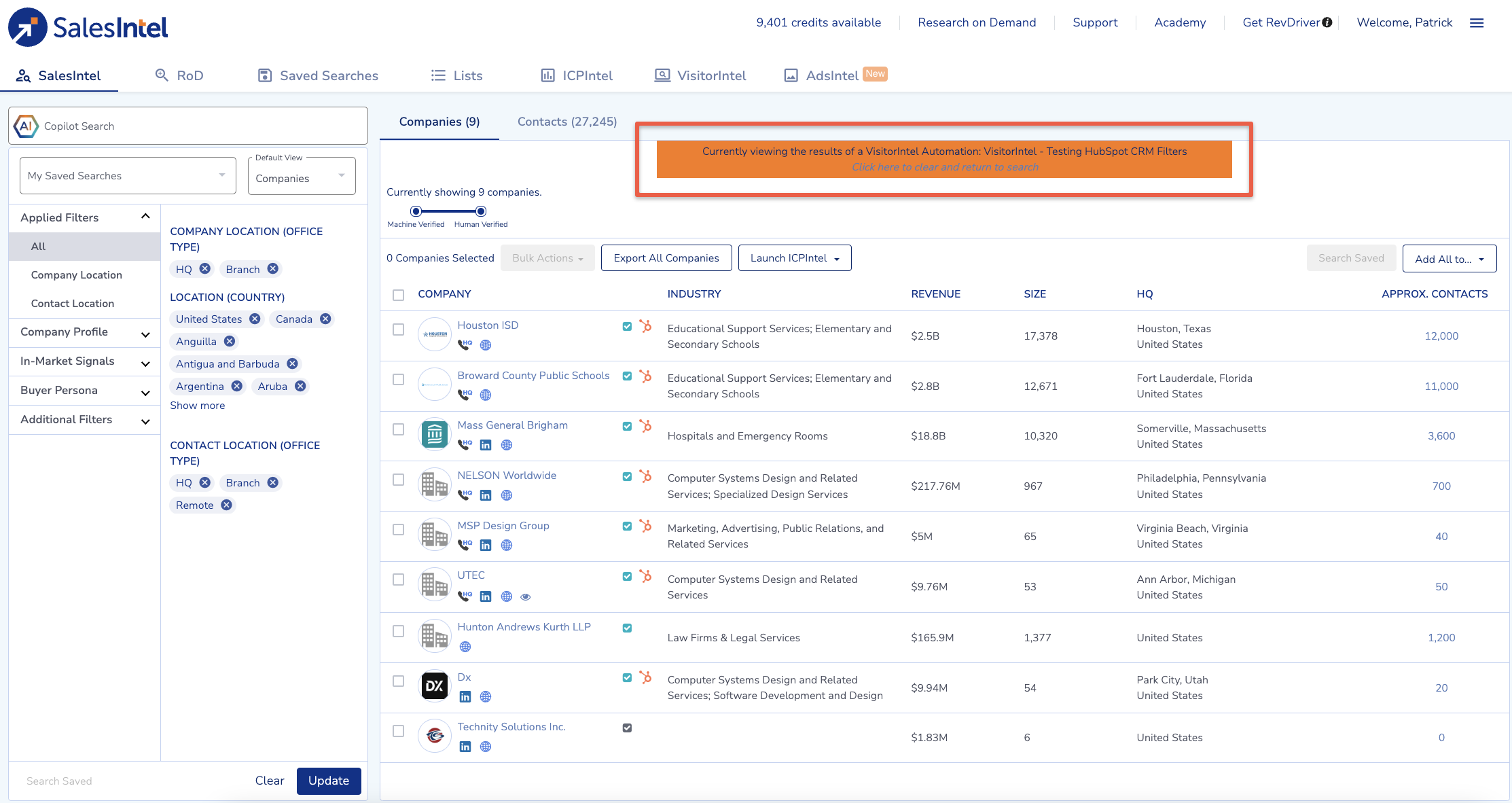The height and width of the screenshot is (803, 1512).
Task: Open the hamburger menu beside Welcome, Patrick
Action: (1477, 23)
